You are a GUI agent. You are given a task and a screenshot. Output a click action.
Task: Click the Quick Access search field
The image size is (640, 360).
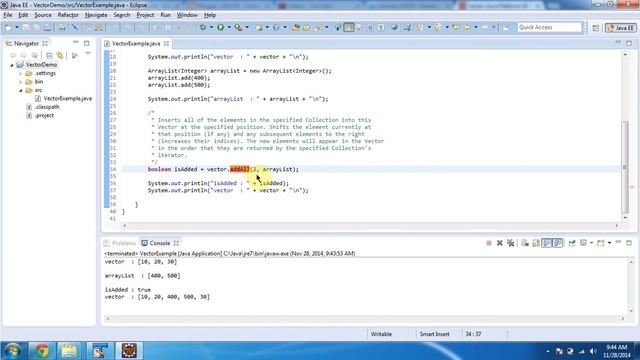549,27
